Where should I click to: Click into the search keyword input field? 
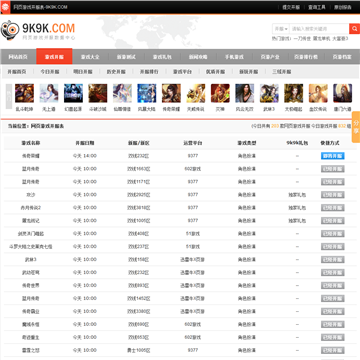319,29
